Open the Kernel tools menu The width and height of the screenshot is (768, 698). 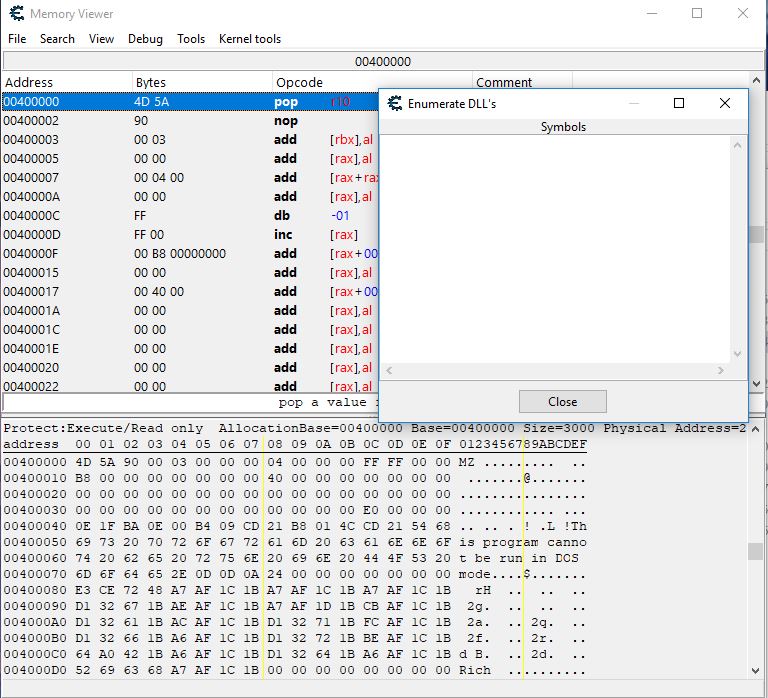pyautogui.click(x=250, y=39)
